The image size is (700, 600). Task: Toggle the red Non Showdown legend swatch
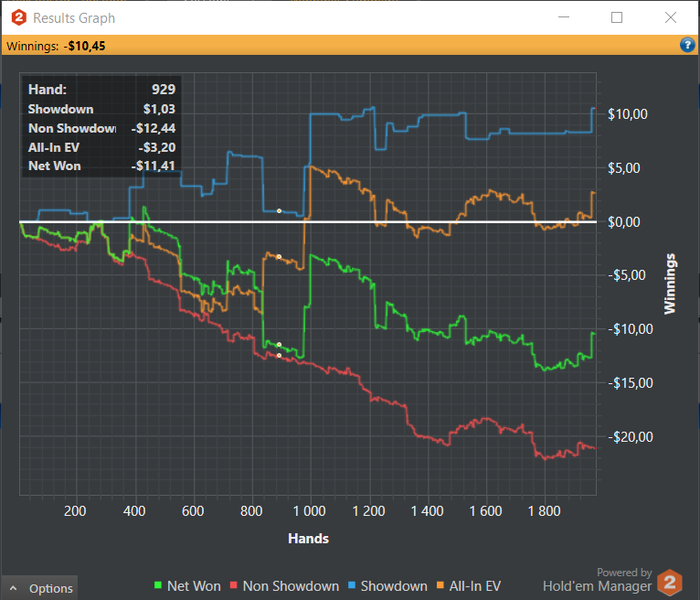tap(233, 585)
